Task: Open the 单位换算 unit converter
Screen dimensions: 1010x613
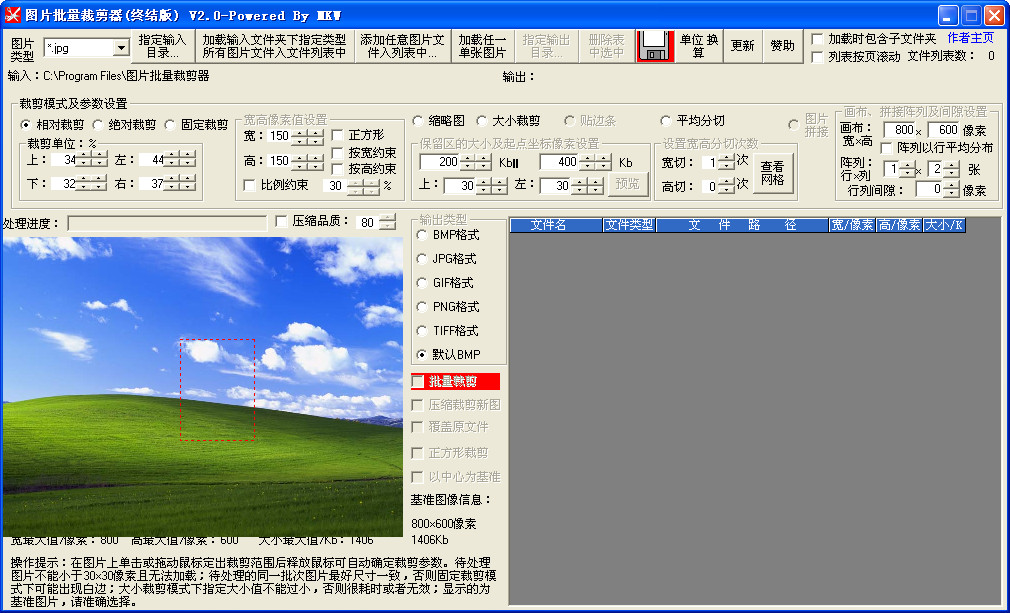Action: [x=699, y=46]
